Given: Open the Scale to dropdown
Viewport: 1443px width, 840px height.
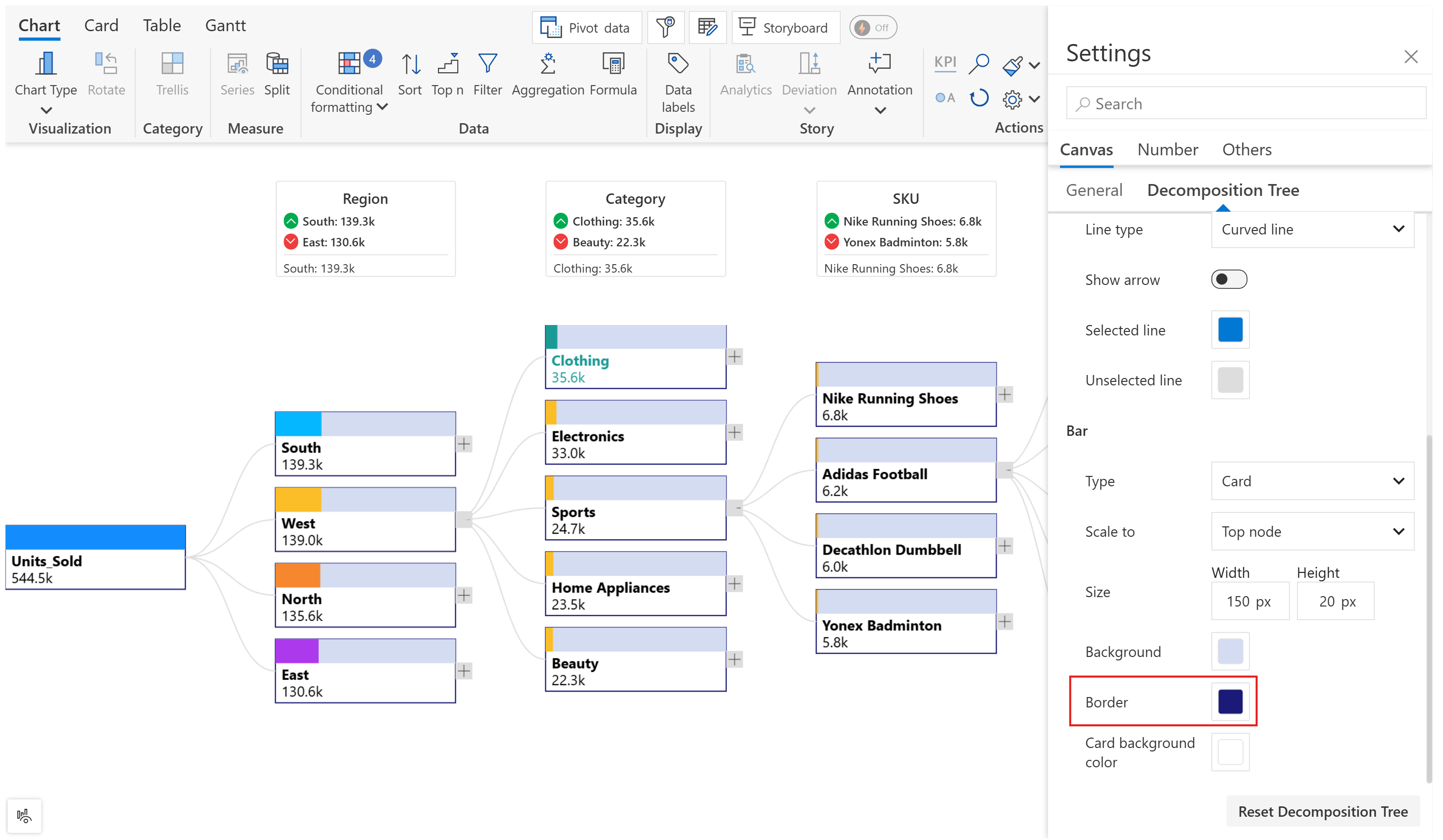Looking at the screenshot, I should (1313, 532).
